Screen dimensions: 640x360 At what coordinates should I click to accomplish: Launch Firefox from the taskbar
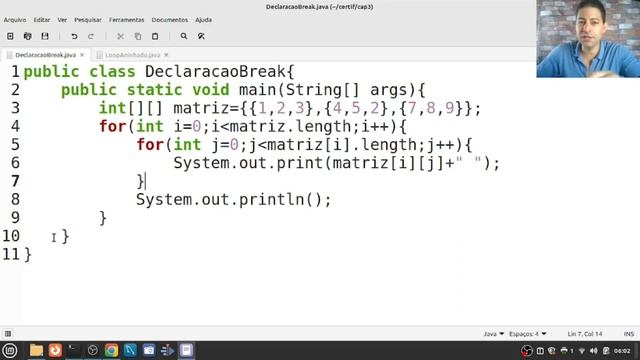[55, 350]
